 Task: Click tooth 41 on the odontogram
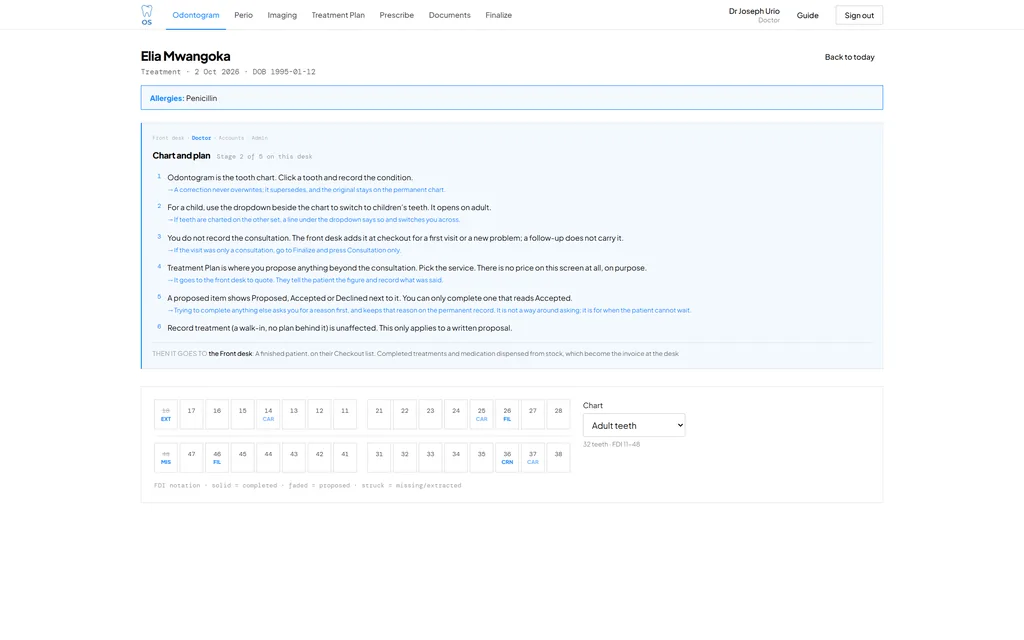[x=345, y=457]
